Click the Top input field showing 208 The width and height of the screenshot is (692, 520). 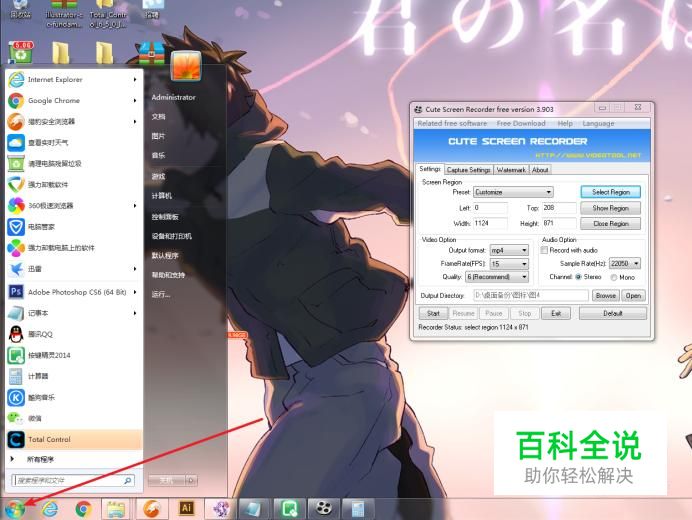click(x=559, y=207)
